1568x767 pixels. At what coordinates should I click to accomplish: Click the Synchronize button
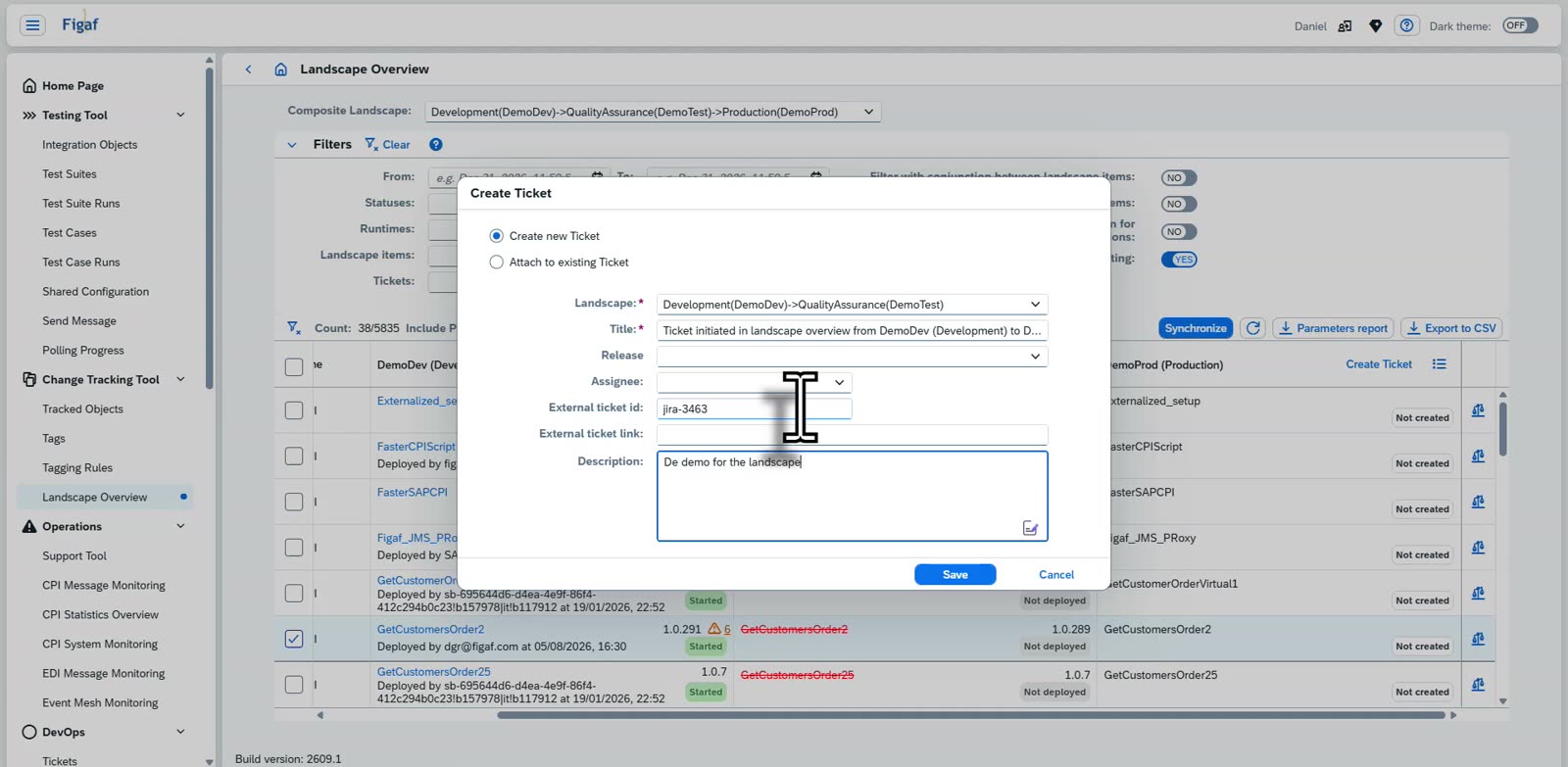point(1196,328)
